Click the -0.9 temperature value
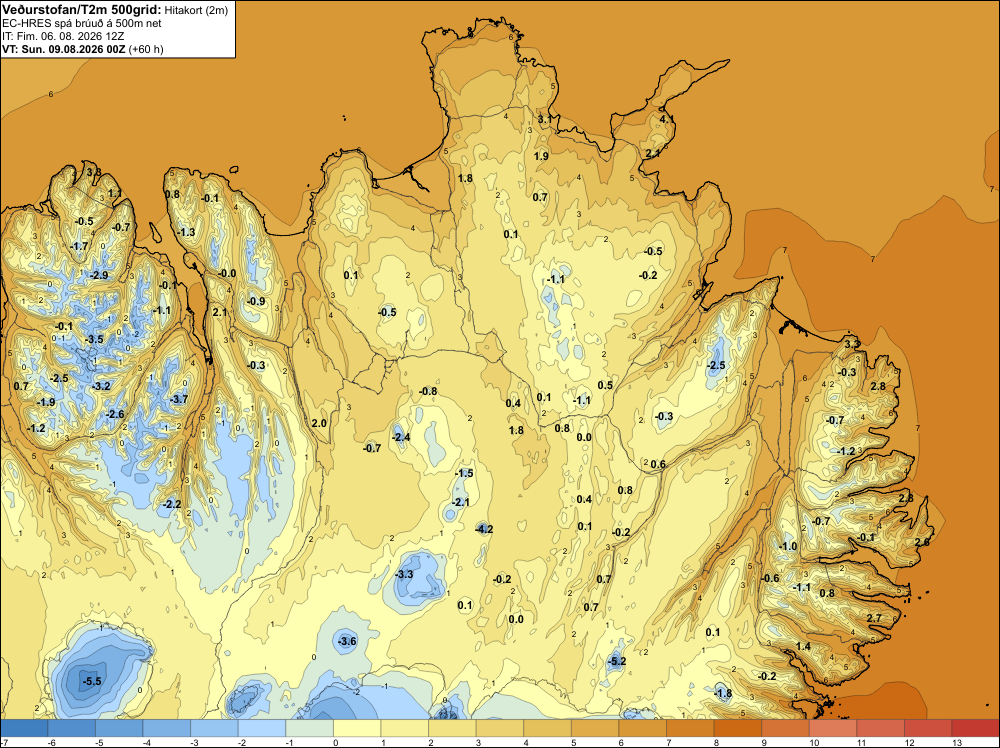Viewport: 1000px width, 748px height. coord(256,301)
